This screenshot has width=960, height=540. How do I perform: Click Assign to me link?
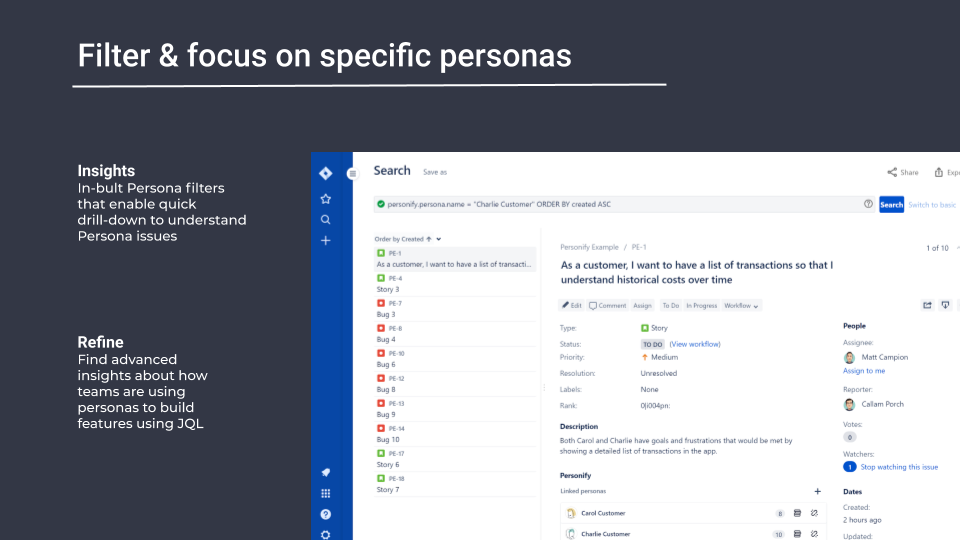pos(864,371)
